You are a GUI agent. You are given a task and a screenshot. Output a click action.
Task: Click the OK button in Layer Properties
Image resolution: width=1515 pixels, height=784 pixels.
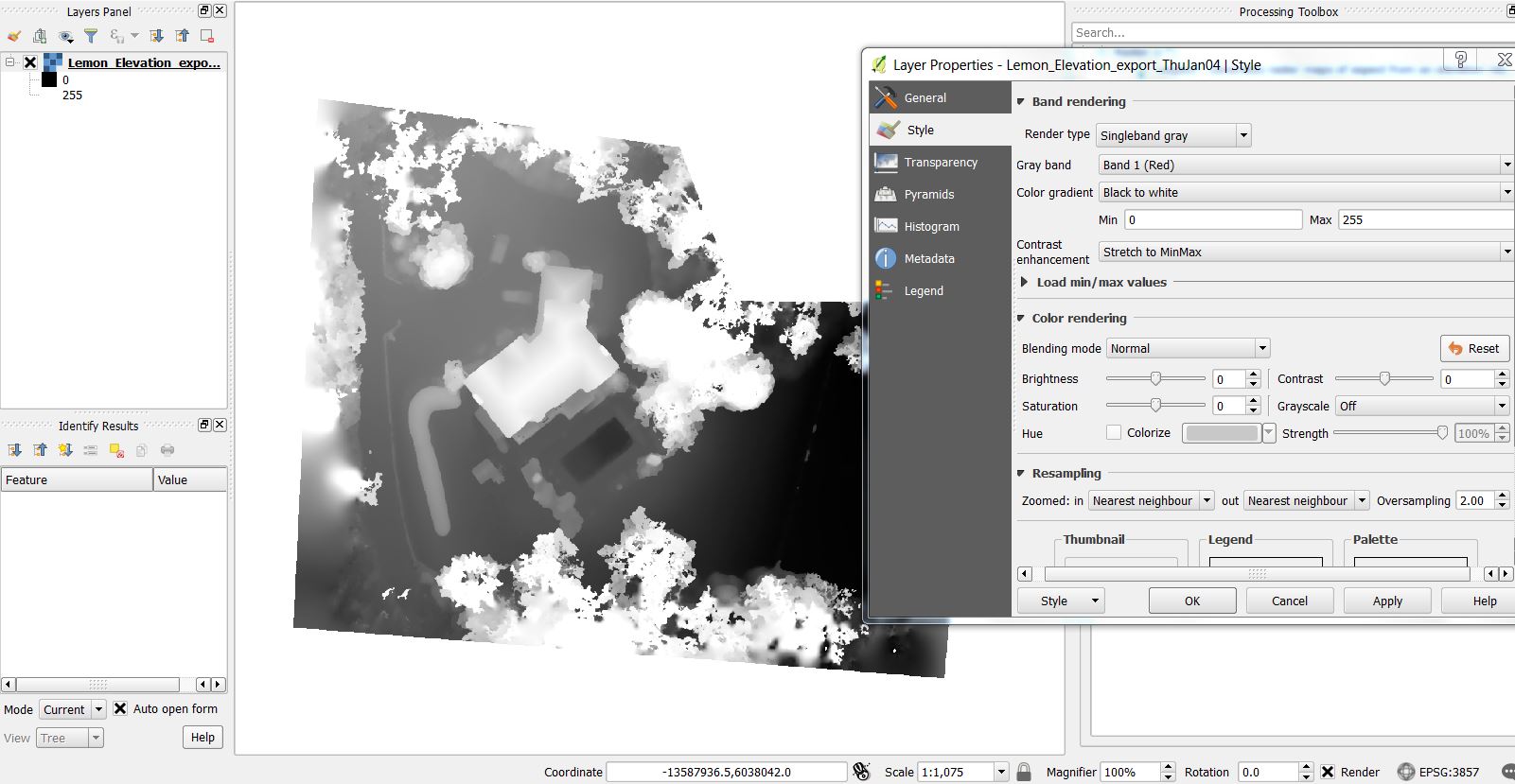tap(1192, 601)
